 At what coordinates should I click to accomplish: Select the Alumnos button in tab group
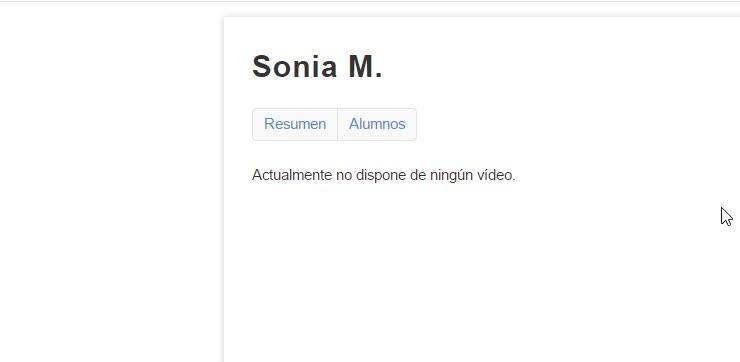[377, 124]
